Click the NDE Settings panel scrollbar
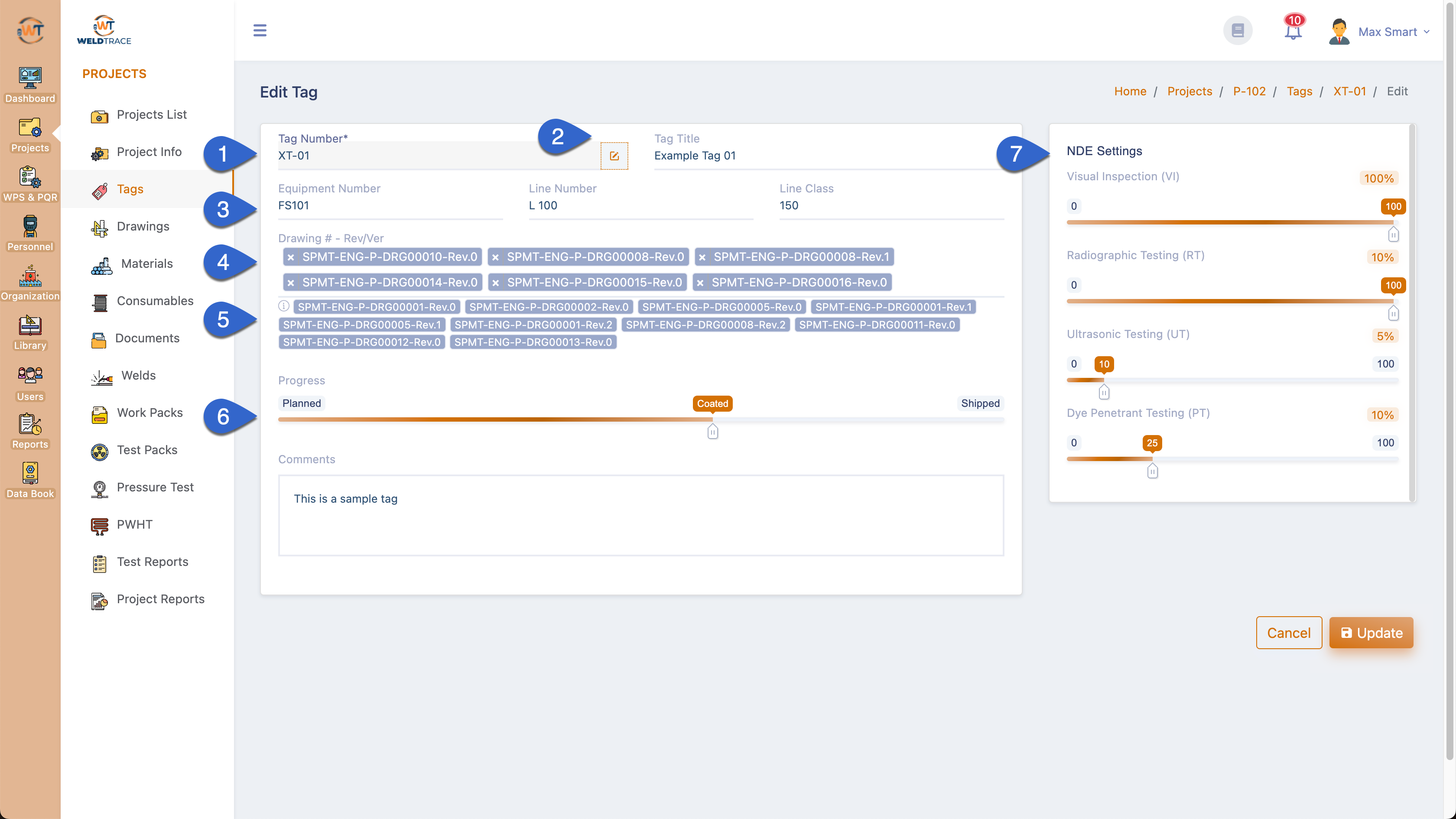 (1412, 312)
